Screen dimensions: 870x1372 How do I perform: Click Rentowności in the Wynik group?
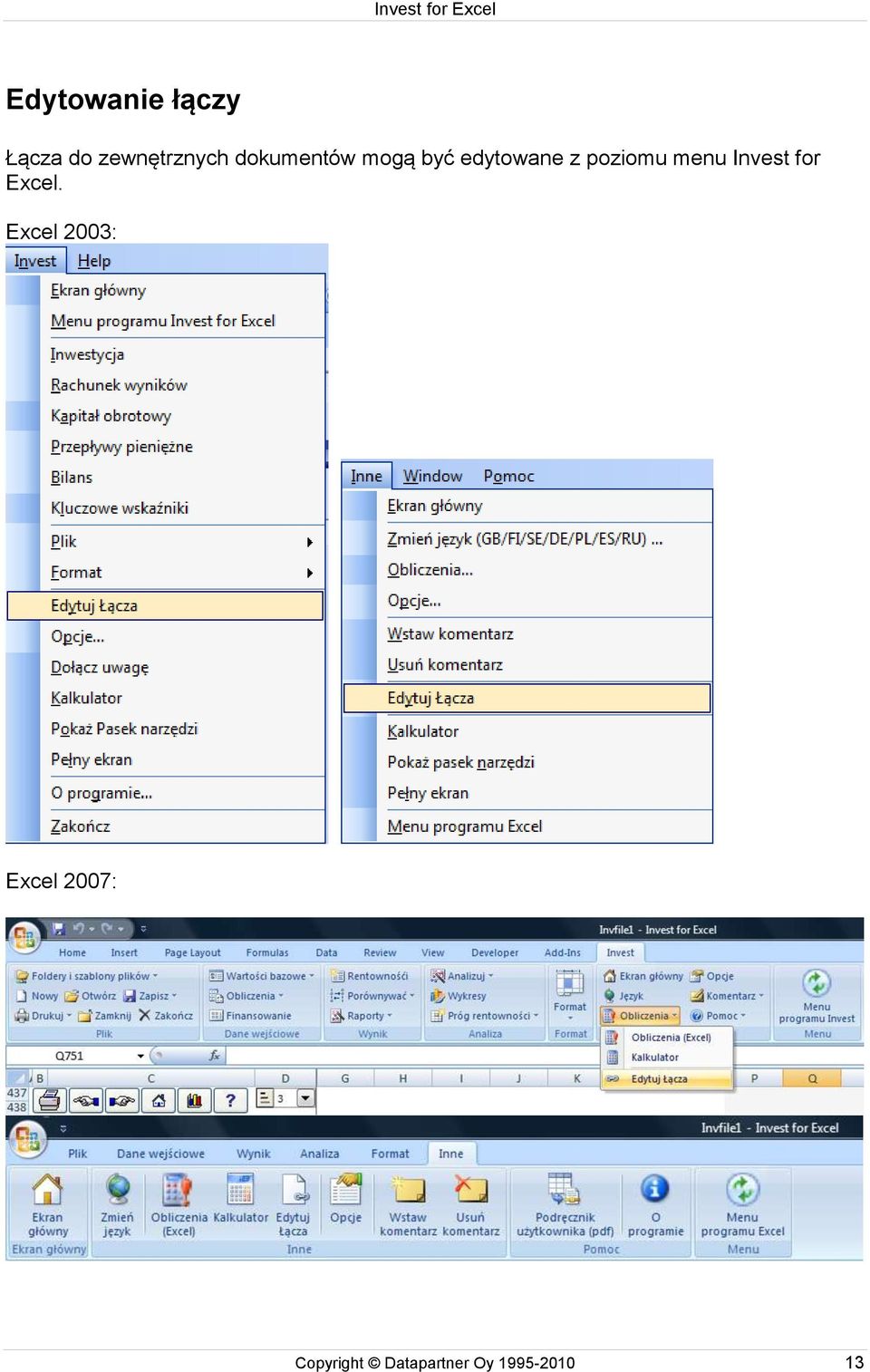click(x=369, y=976)
